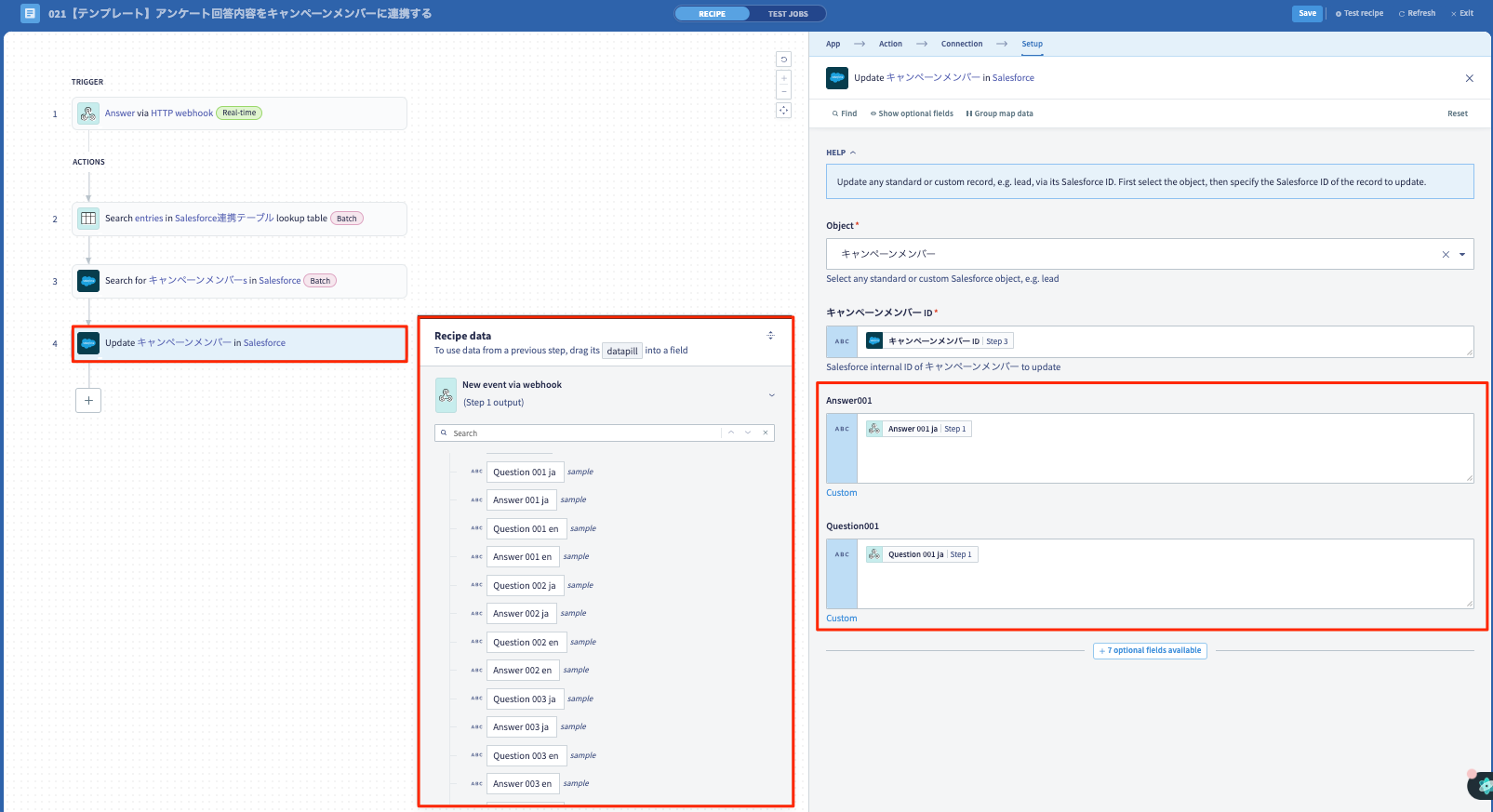Select the Answer 002 ja datapill
Viewport: 1493px width, 812px height.
[x=521, y=614]
